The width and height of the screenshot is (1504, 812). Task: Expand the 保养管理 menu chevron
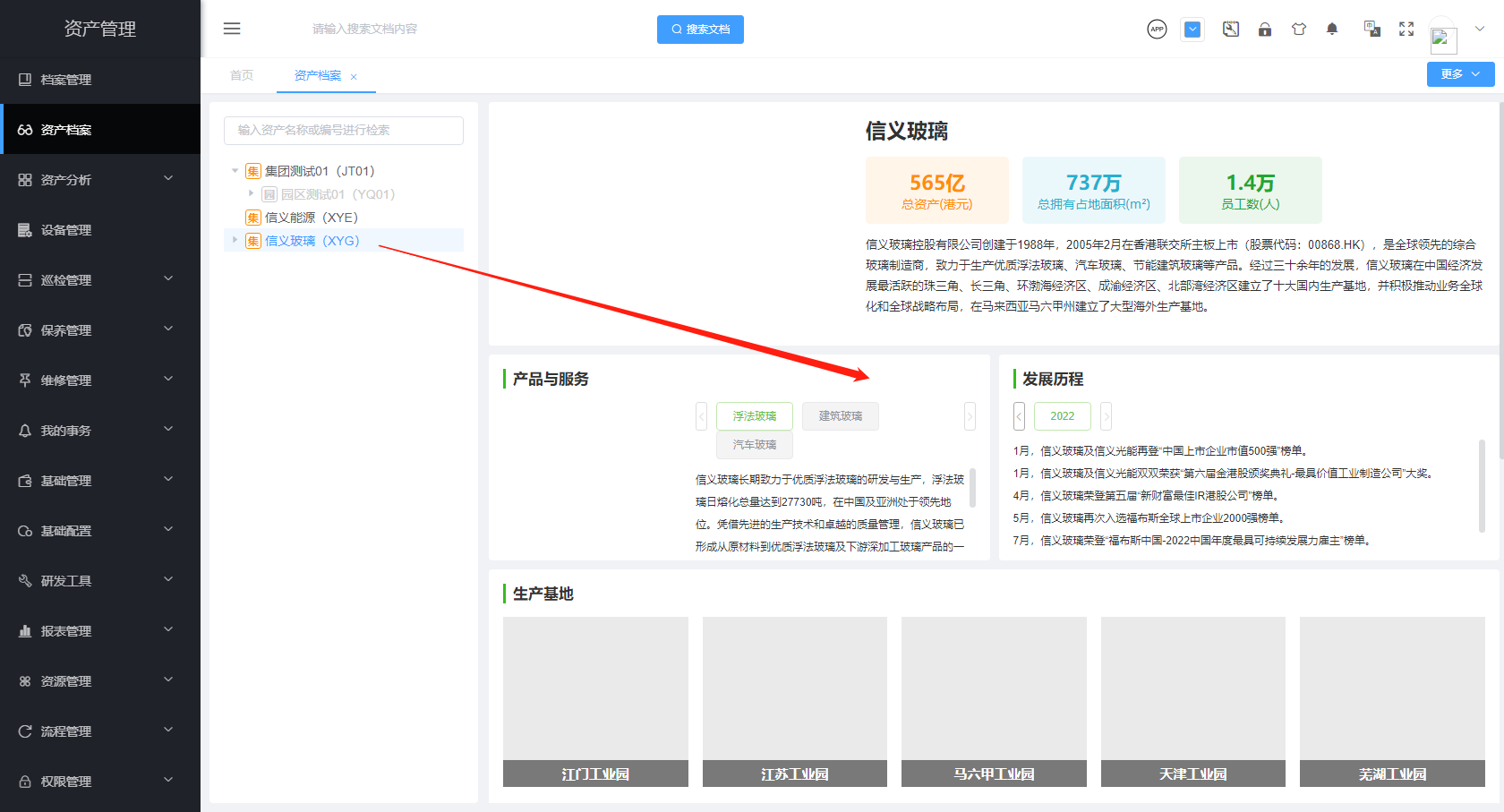[168, 329]
